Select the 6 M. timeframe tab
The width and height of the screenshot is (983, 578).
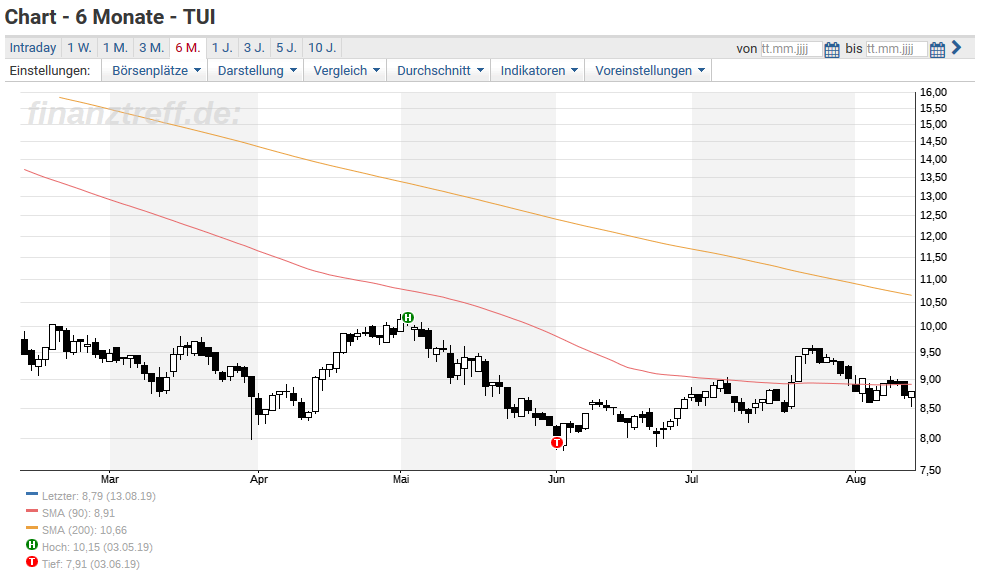[x=188, y=48]
